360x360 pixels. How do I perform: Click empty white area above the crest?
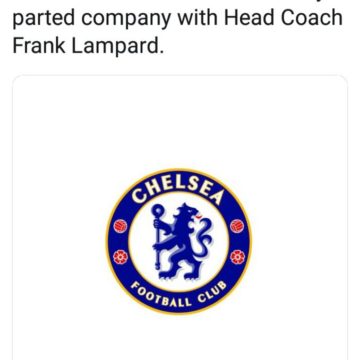pos(180,120)
